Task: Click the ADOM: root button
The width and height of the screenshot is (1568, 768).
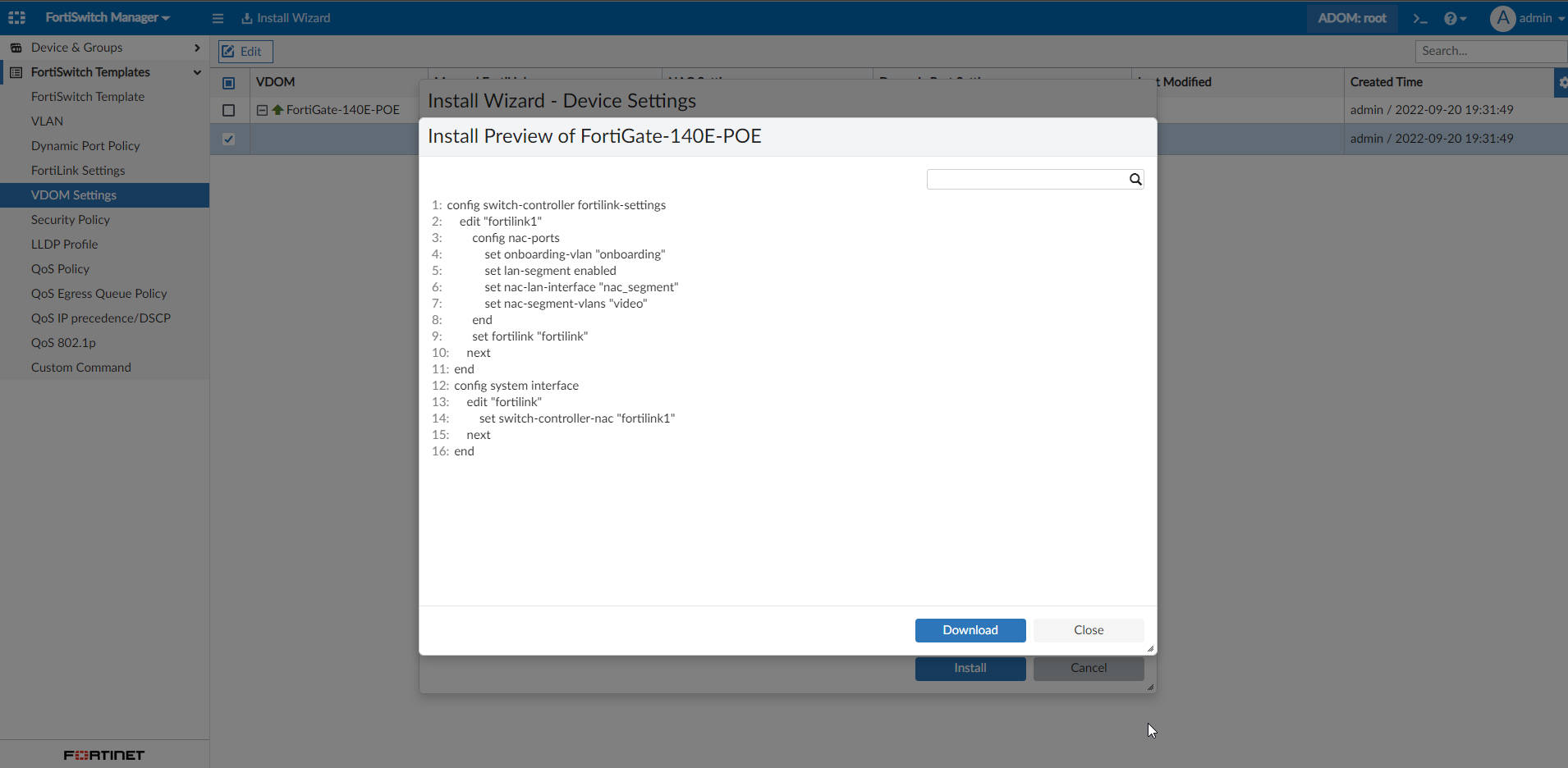Action: click(1352, 18)
